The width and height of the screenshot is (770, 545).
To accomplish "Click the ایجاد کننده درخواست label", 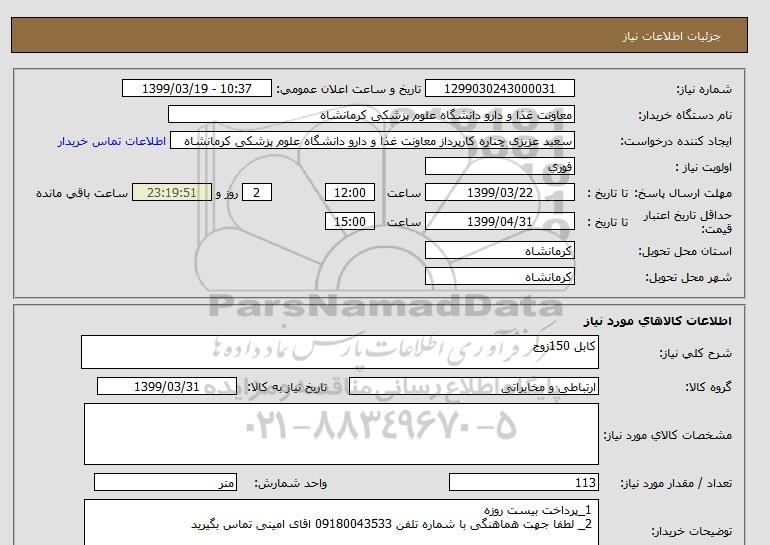I will [676, 141].
